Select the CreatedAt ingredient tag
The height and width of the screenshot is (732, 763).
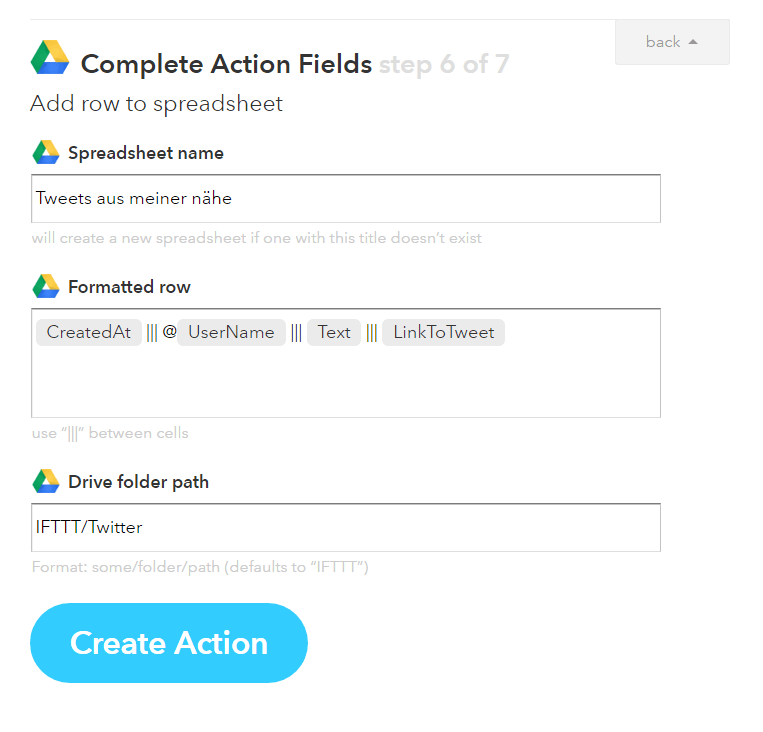pyautogui.click(x=89, y=332)
